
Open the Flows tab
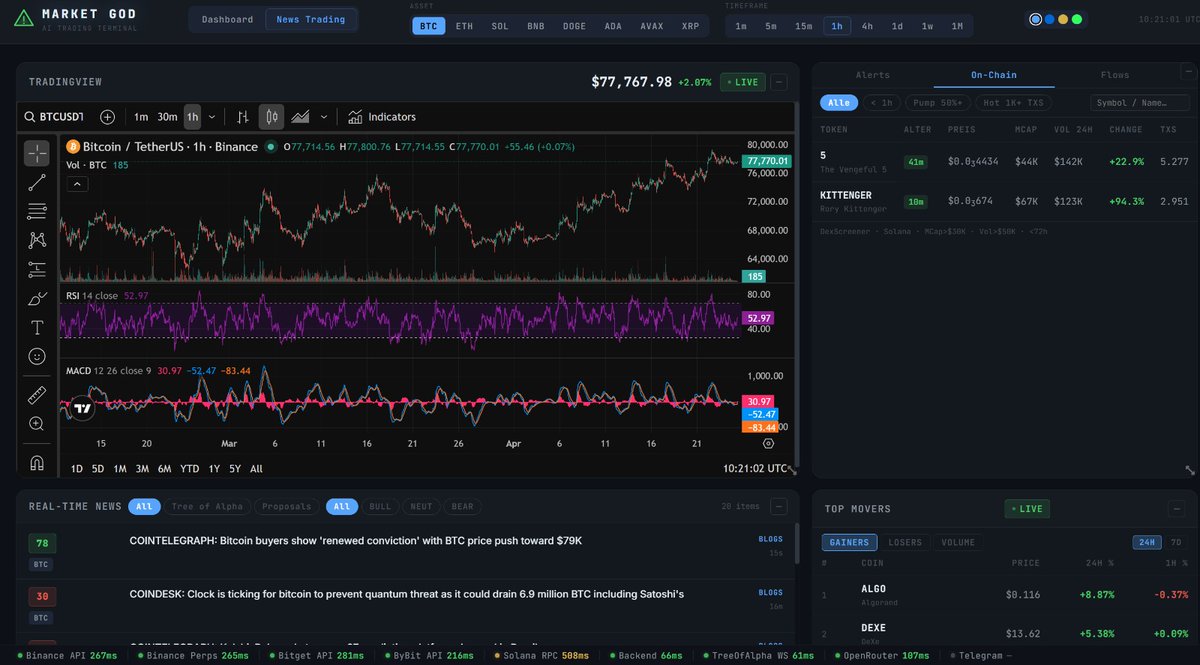[1115, 75]
